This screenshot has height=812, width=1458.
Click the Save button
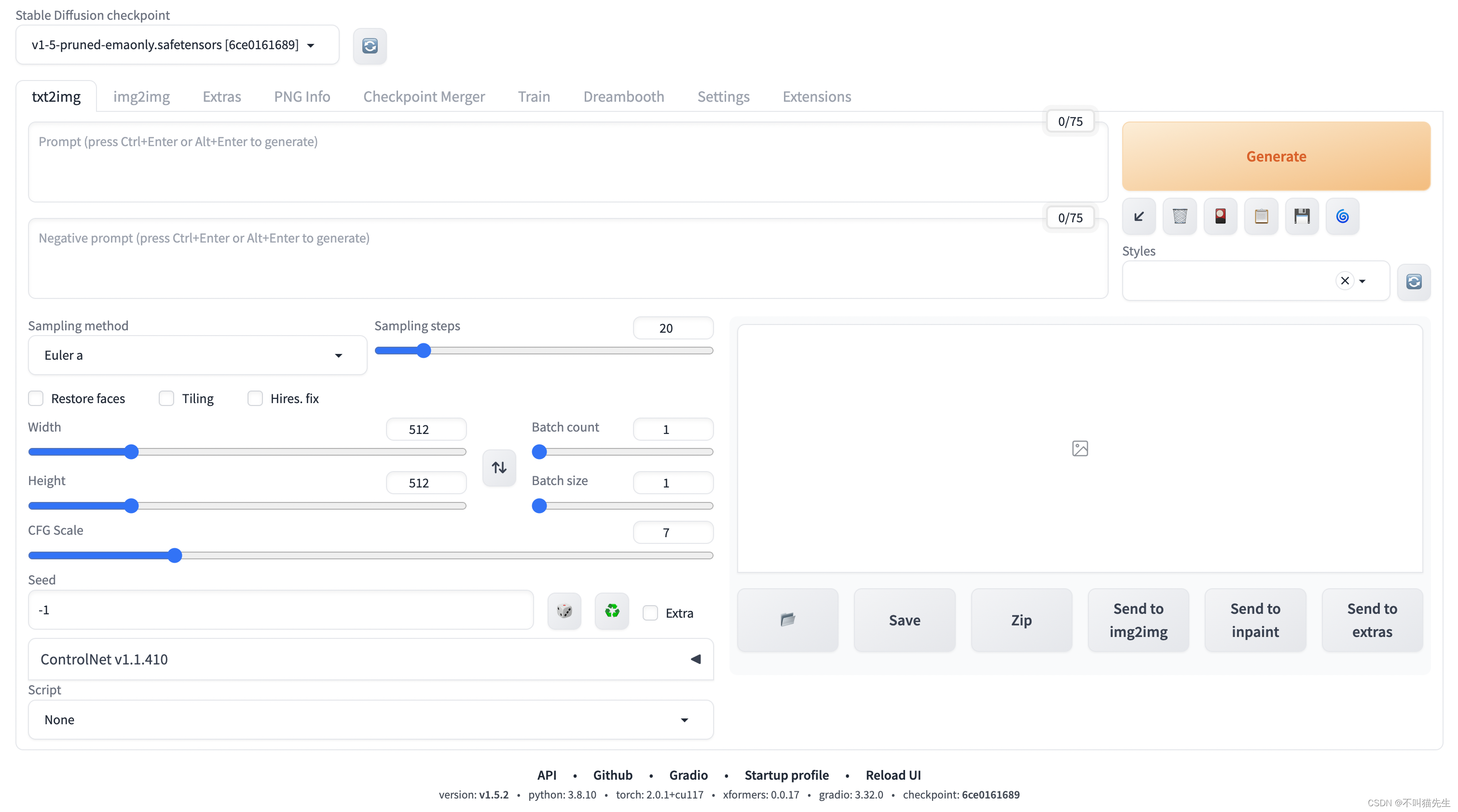905,620
